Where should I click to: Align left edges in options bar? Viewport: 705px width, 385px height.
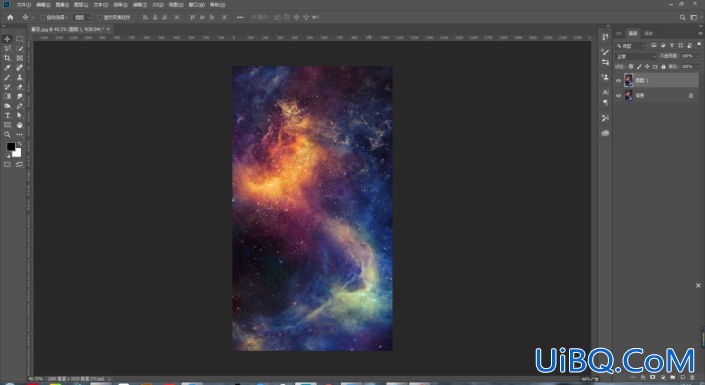click(x=145, y=18)
